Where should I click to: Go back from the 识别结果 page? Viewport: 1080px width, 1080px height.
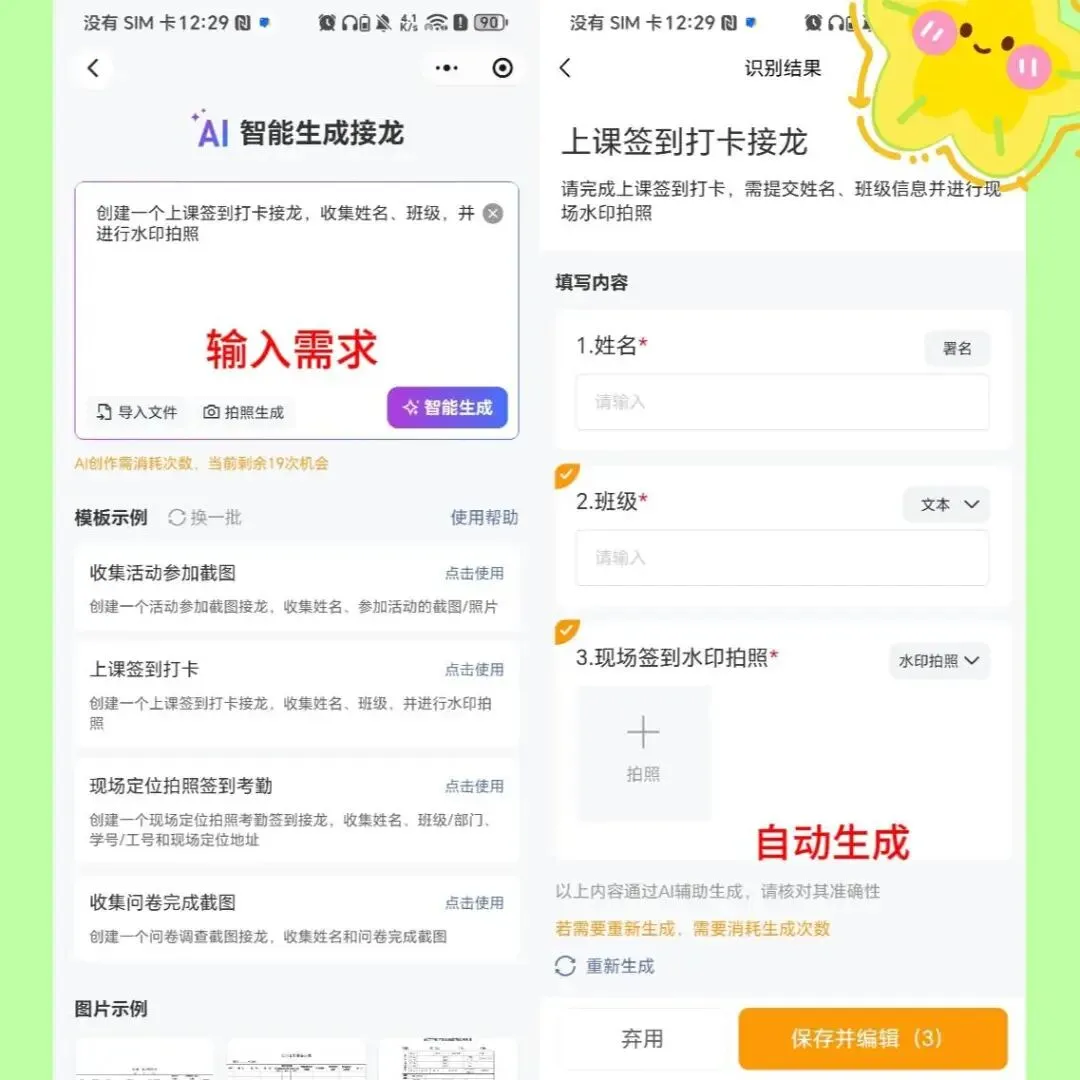(565, 68)
